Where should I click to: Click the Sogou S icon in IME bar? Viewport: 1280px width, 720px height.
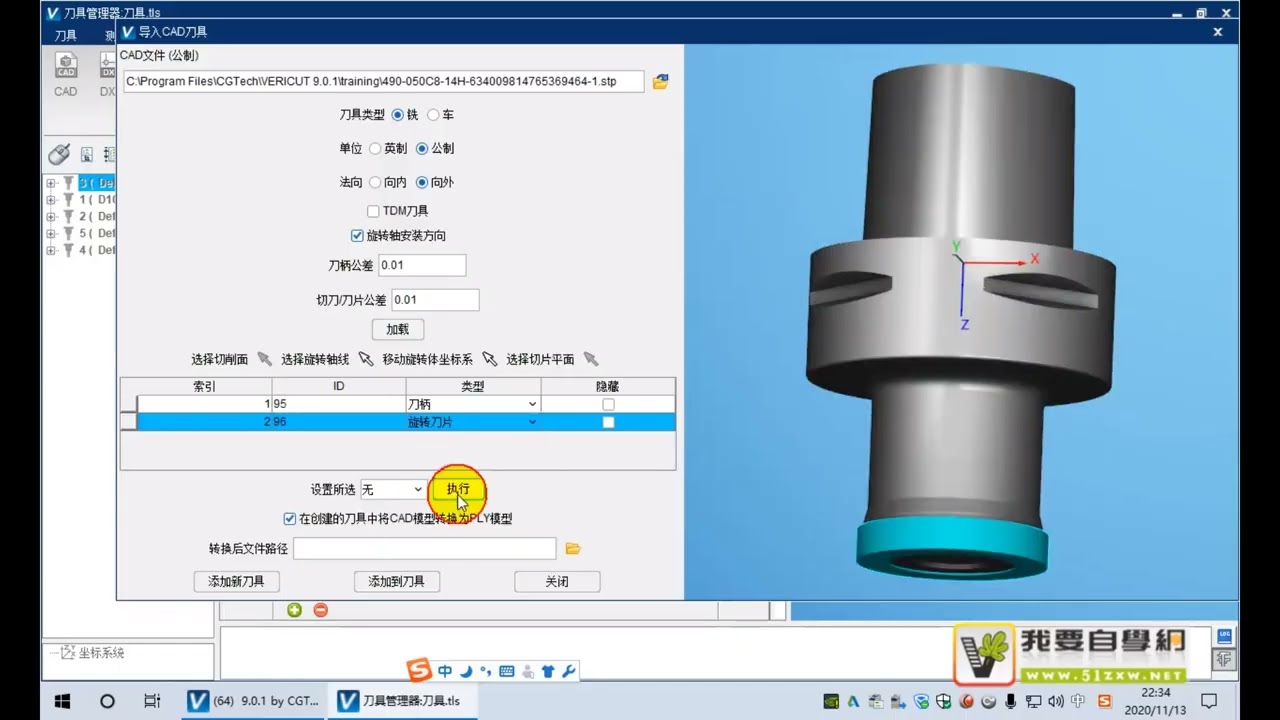(x=419, y=671)
